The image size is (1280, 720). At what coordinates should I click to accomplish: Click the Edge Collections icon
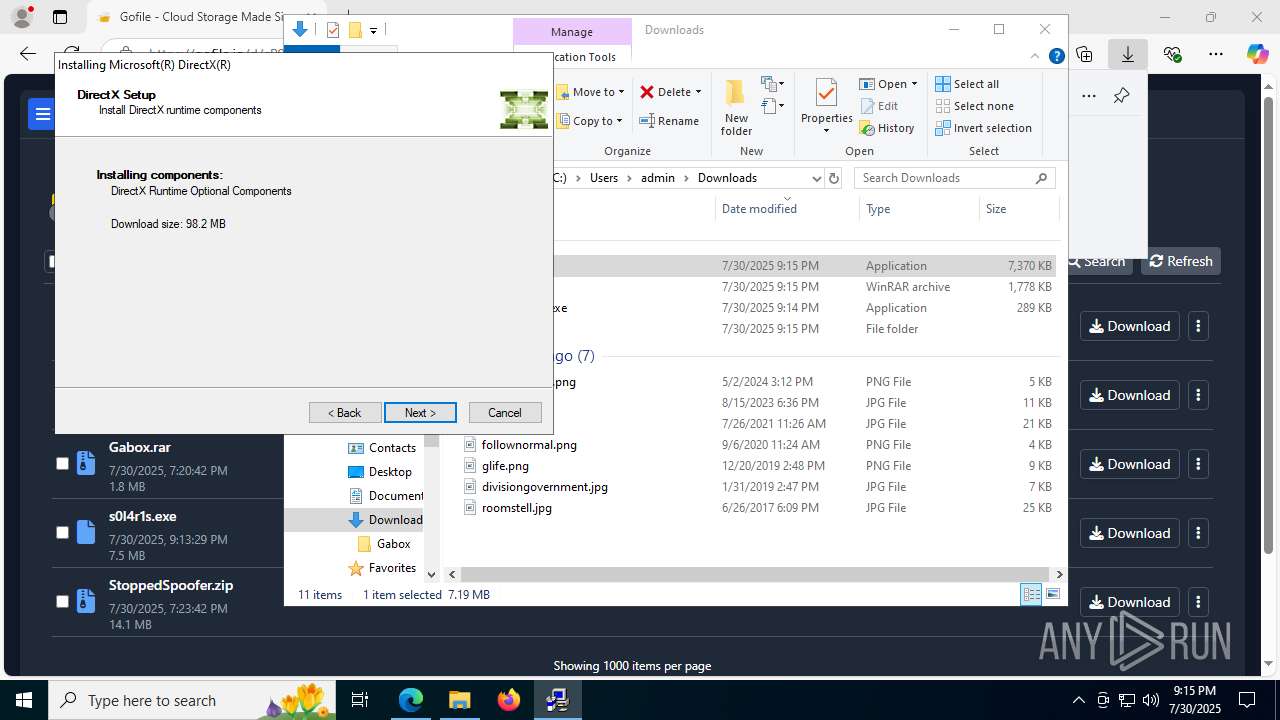click(x=1085, y=54)
